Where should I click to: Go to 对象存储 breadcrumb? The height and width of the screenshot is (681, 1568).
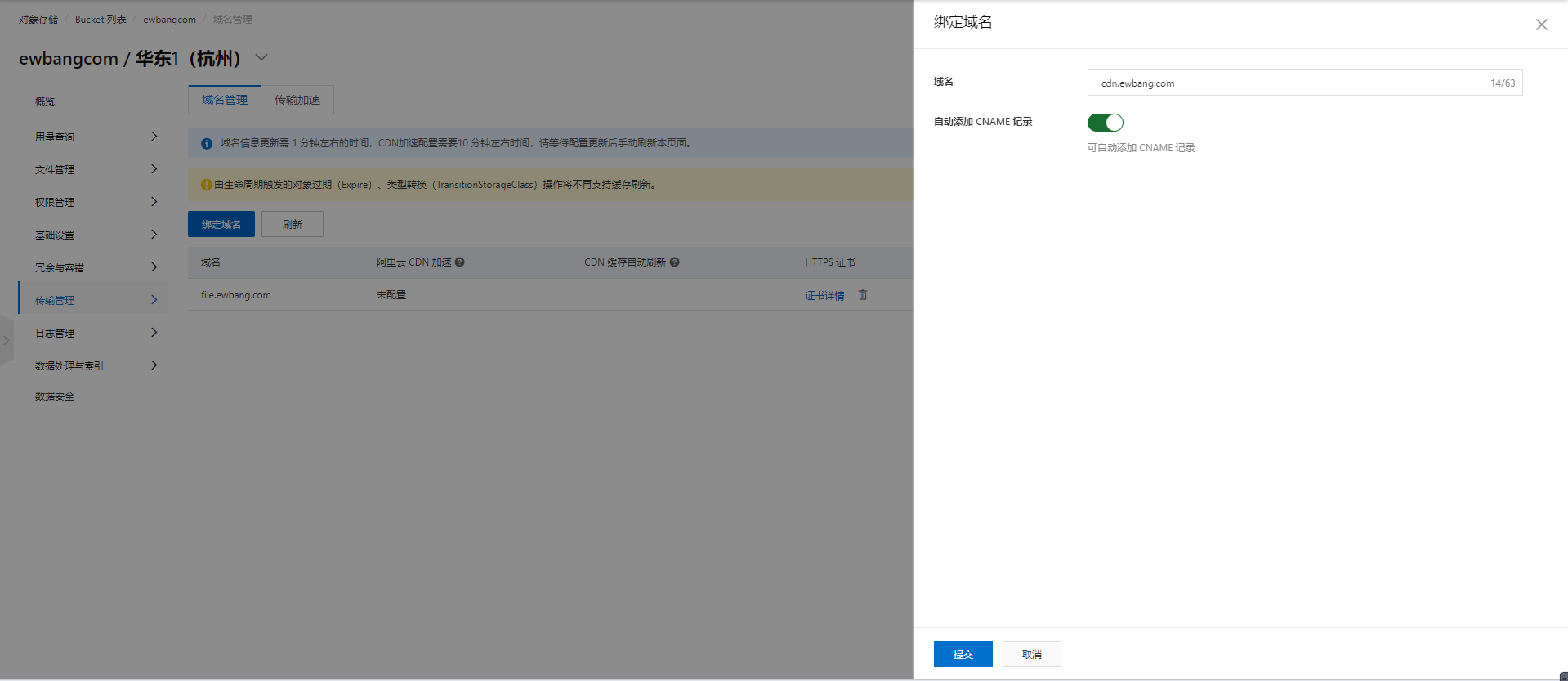(38, 20)
